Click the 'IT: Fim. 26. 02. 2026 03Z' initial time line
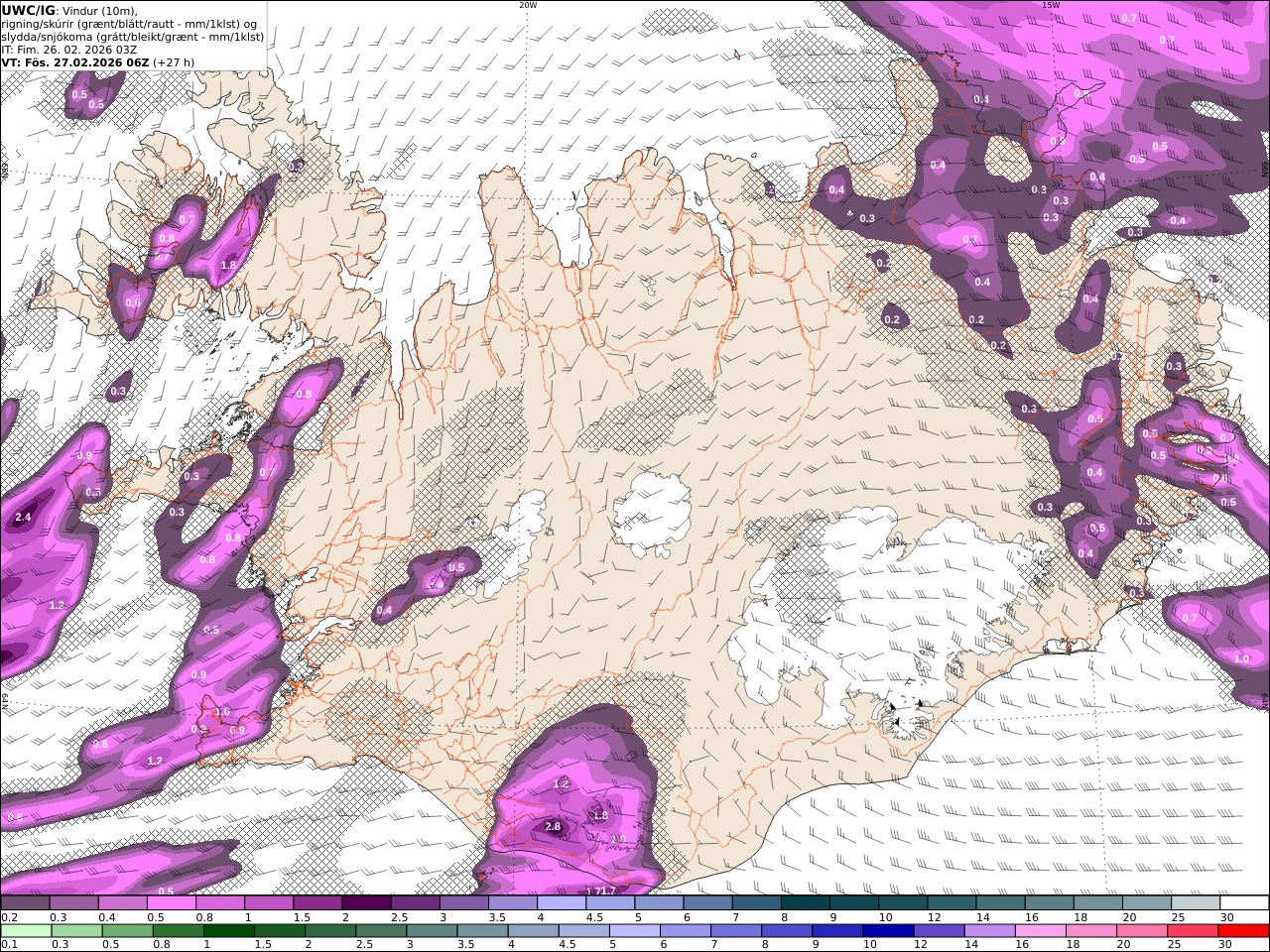Image resolution: width=1270 pixels, height=952 pixels. point(68,49)
